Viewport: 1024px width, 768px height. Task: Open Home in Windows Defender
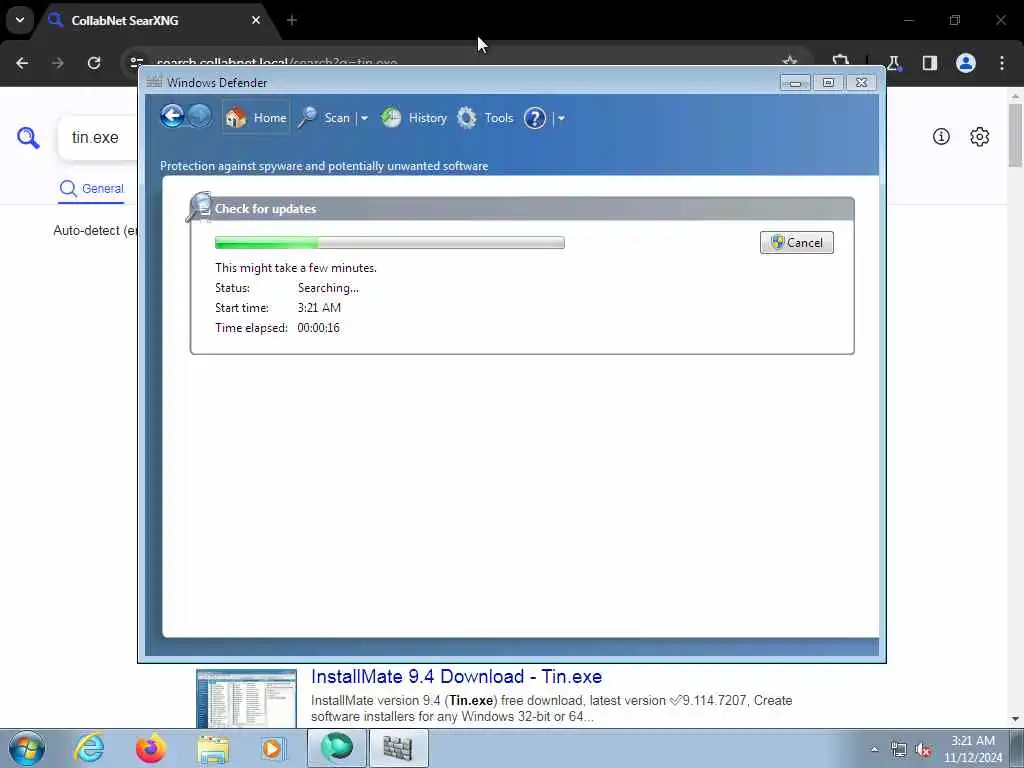click(256, 118)
